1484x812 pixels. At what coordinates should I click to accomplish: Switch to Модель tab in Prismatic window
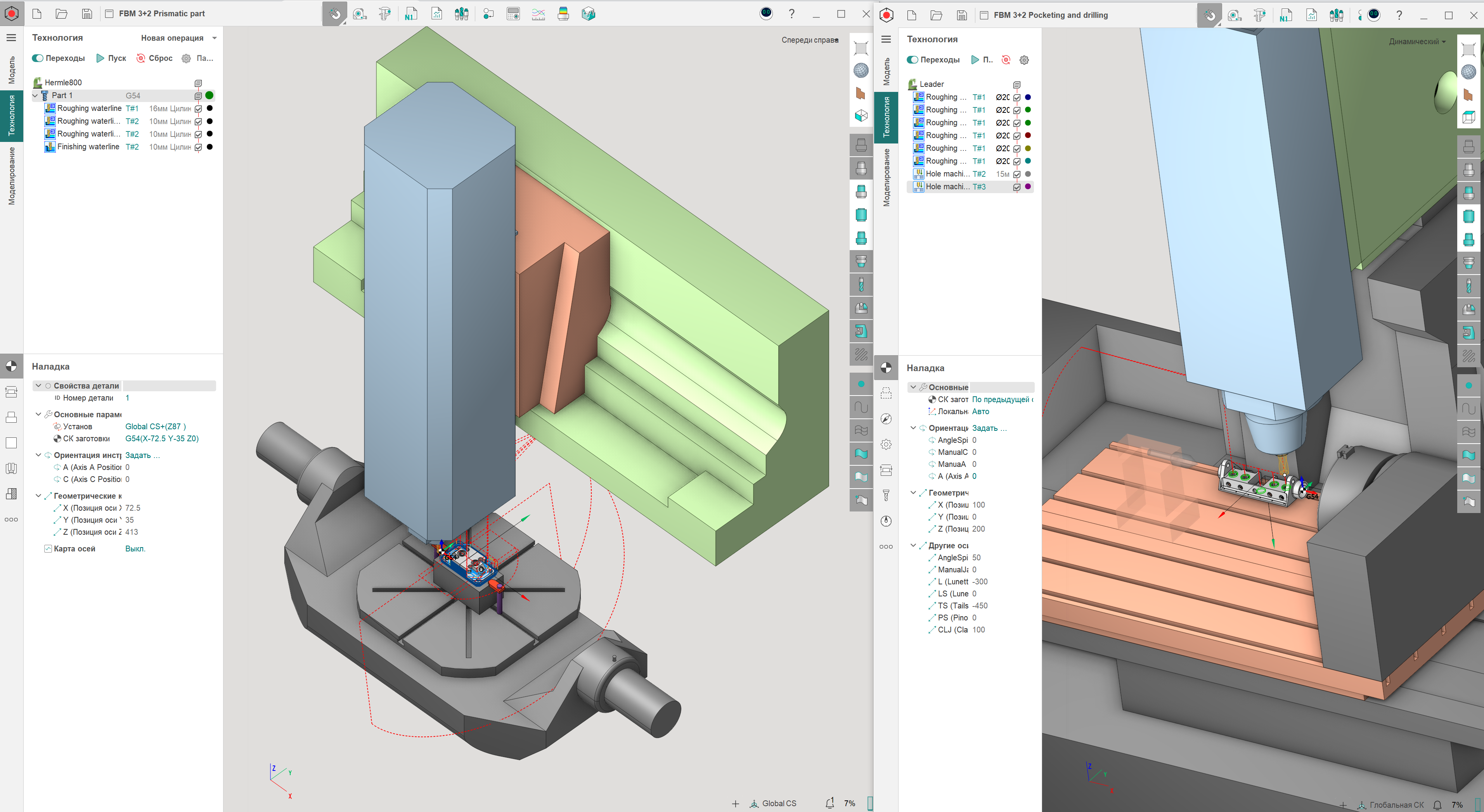click(x=12, y=70)
